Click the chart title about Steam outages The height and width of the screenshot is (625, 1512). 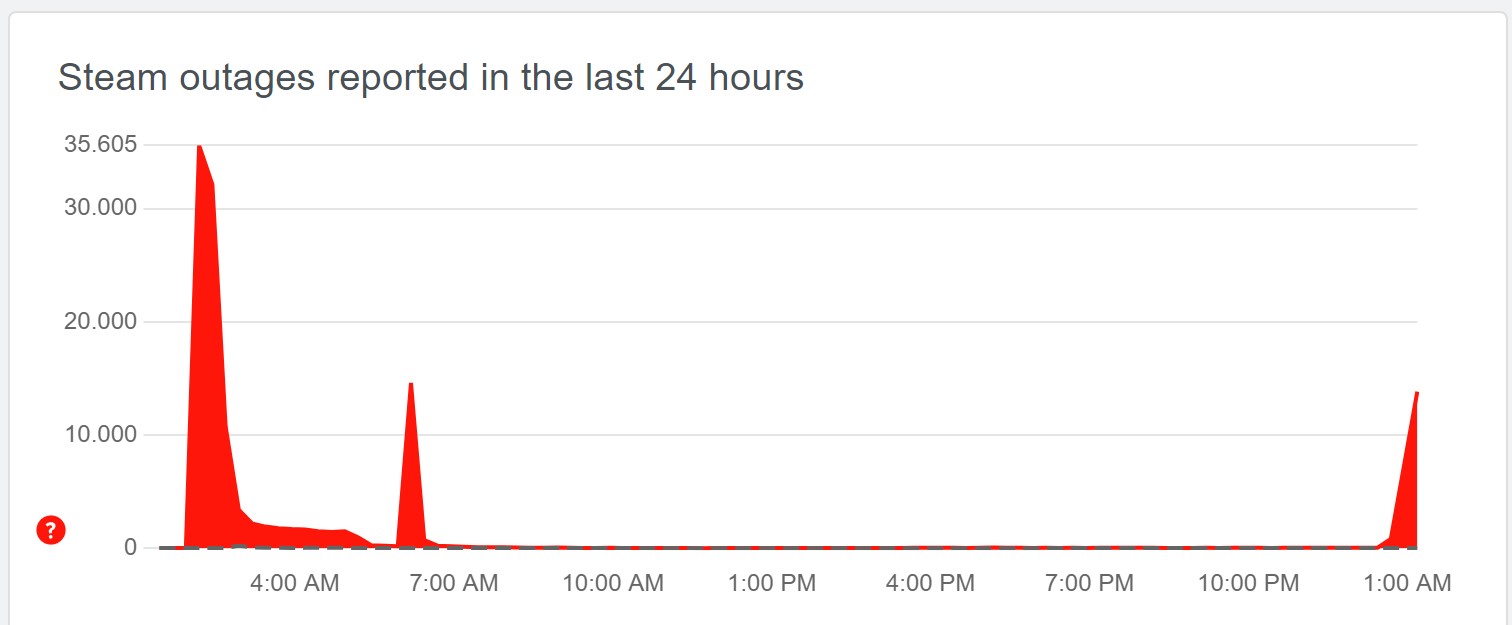pos(431,77)
